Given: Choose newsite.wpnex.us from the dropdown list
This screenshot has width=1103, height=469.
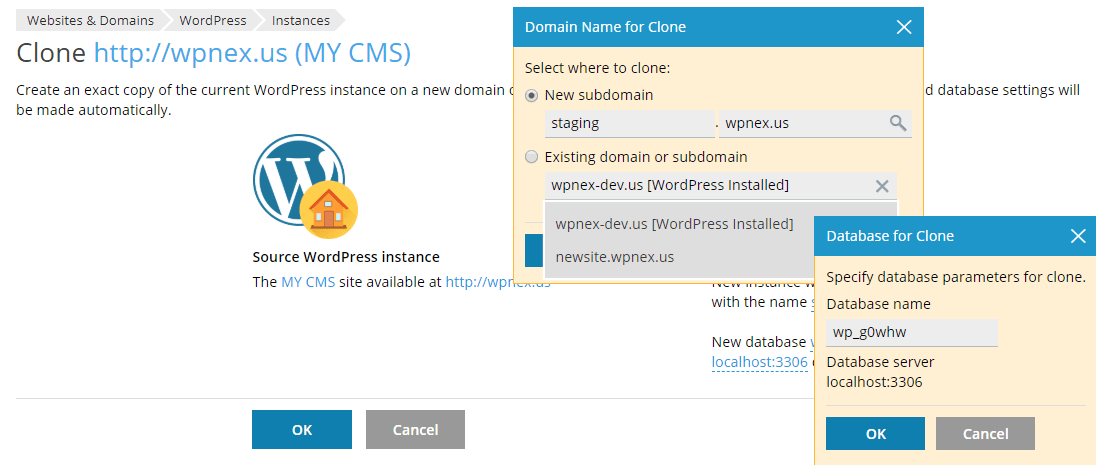Looking at the screenshot, I should point(615,257).
